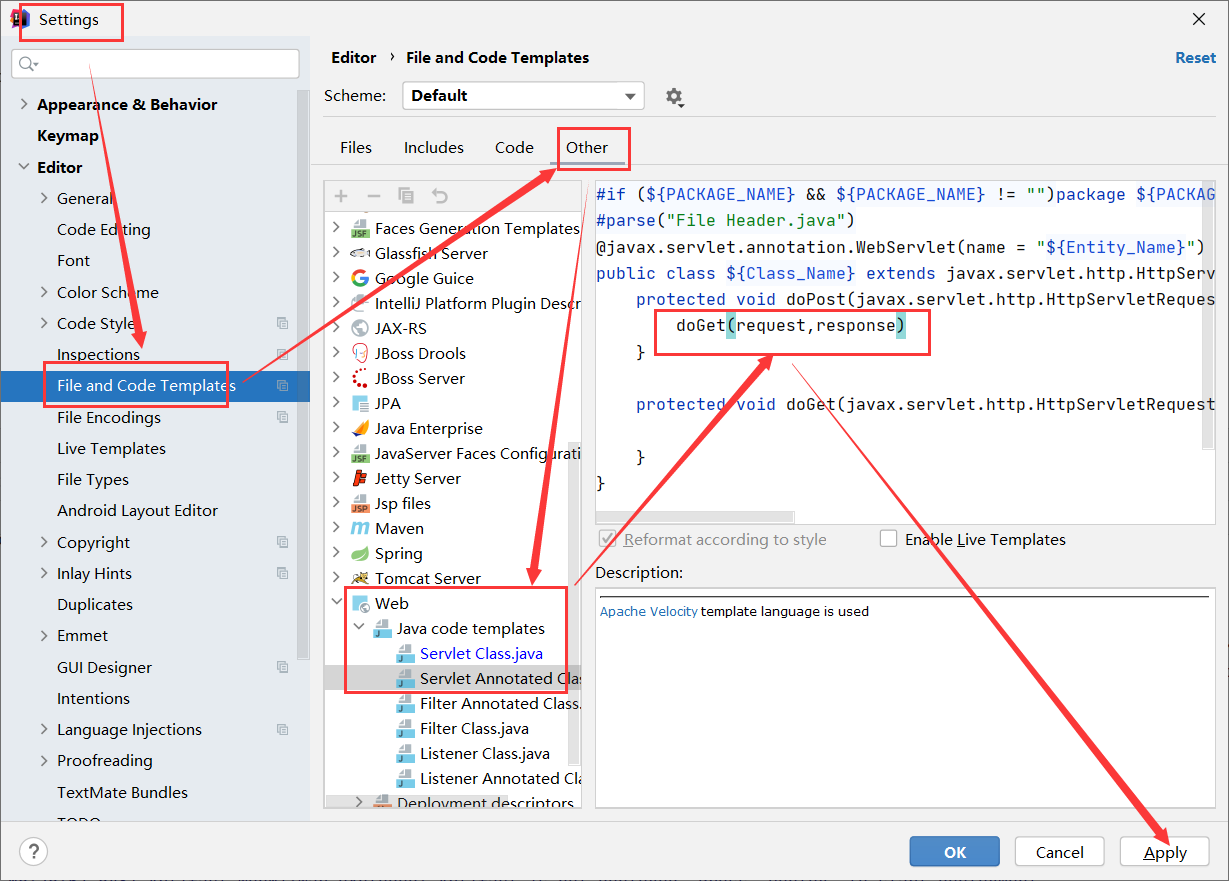Click Editor in the breadcrumb
This screenshot has width=1229, height=881.
(354, 58)
